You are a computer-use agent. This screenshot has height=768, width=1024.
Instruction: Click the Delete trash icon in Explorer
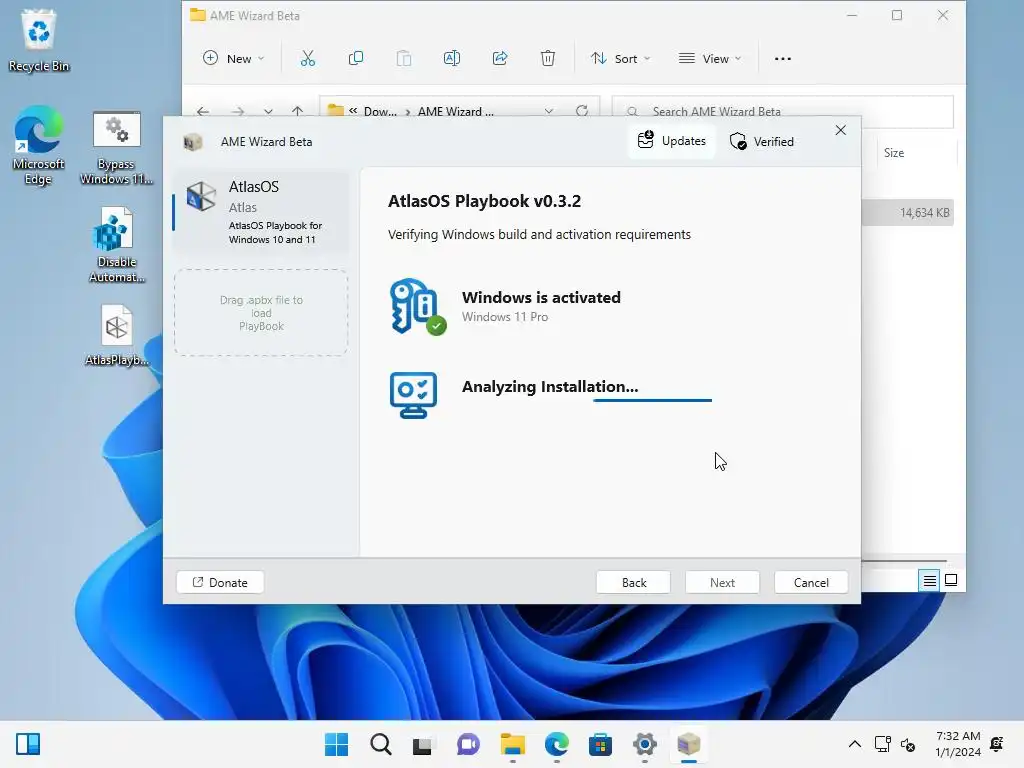click(548, 59)
